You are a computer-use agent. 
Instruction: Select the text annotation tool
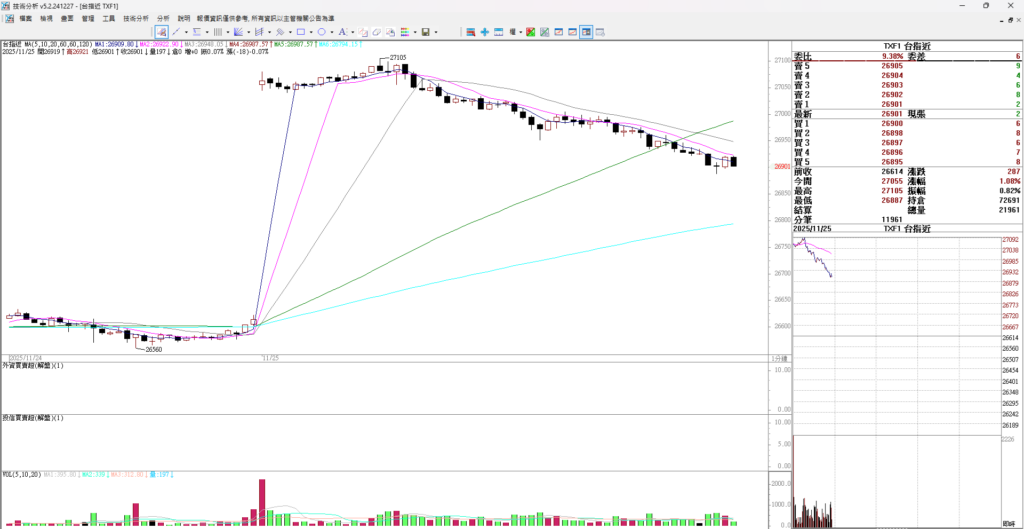(x=342, y=32)
